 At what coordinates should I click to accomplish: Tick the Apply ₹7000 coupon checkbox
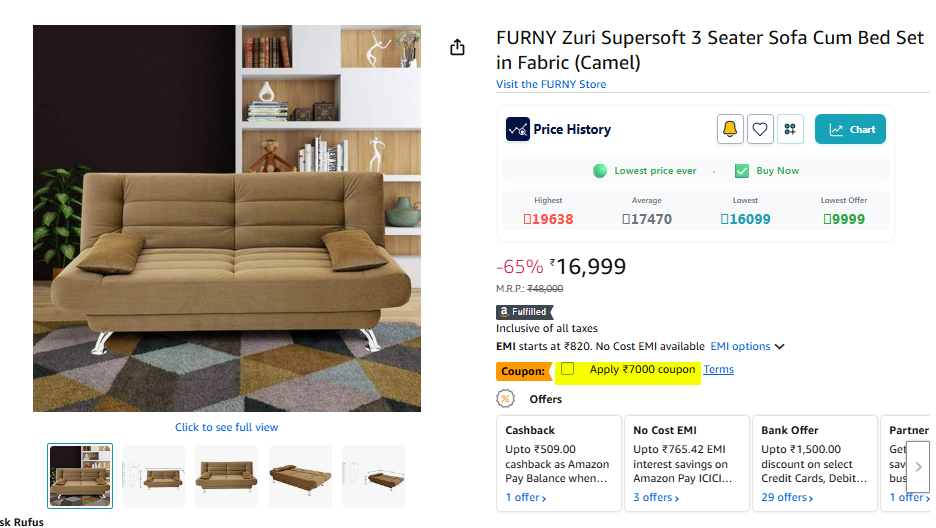[568, 369]
